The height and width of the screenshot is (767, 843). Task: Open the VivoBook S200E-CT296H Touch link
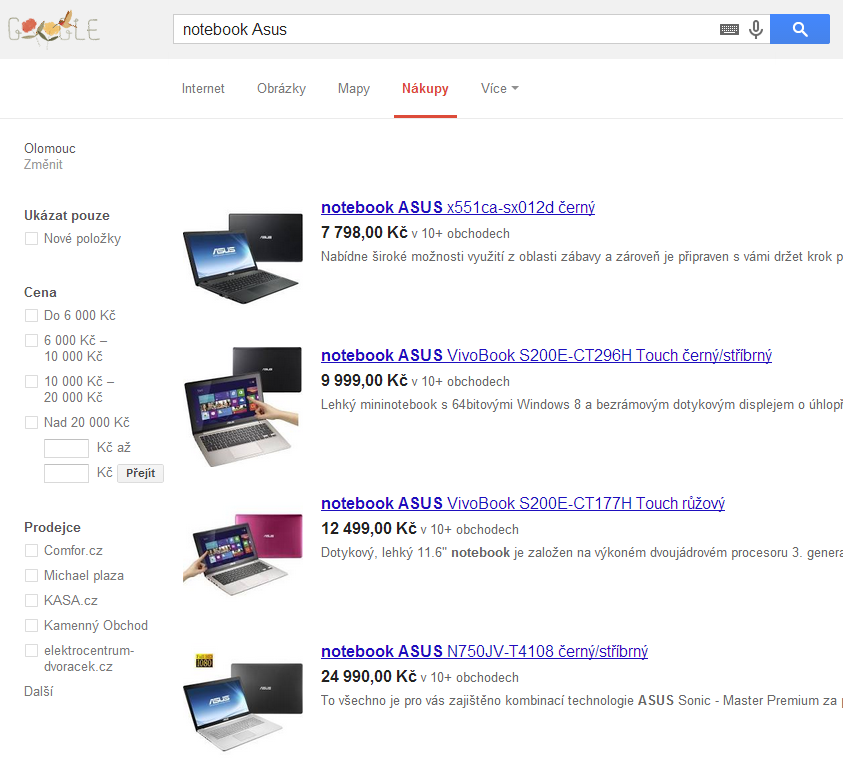pos(546,355)
